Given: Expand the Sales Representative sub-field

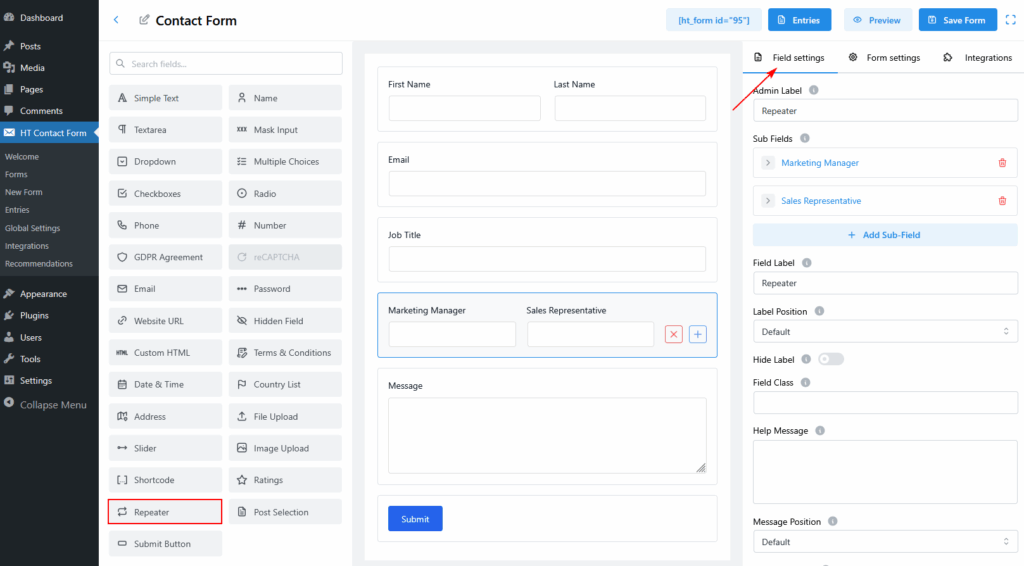Looking at the screenshot, I should [x=768, y=201].
